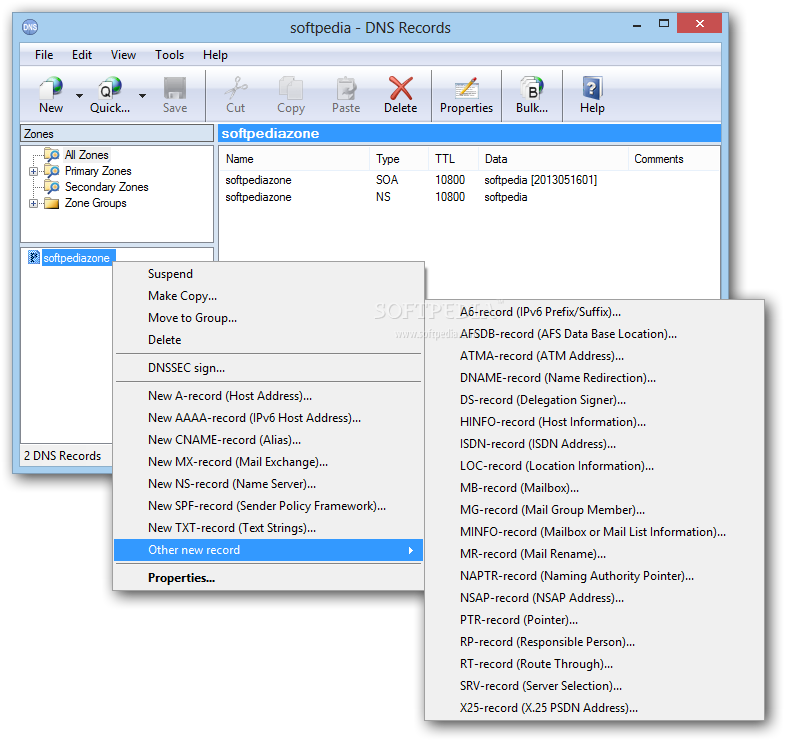Open the Edit menu
The width and height of the screenshot is (785, 741).
[x=82, y=55]
